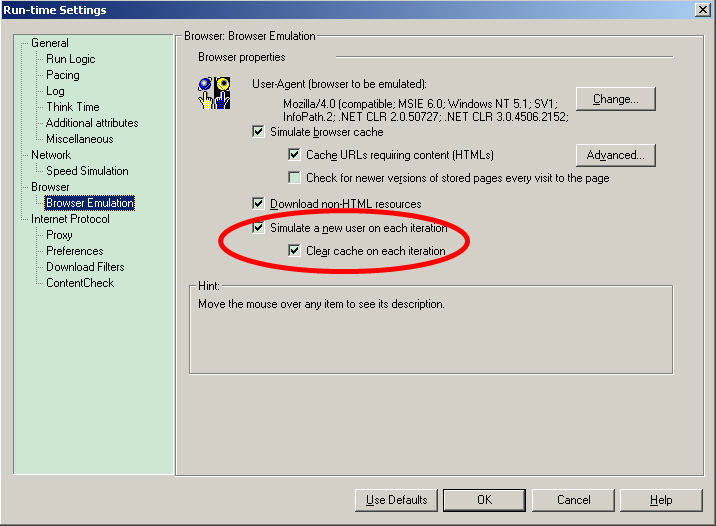
Task: Open Think Time settings
Action: 73,107
